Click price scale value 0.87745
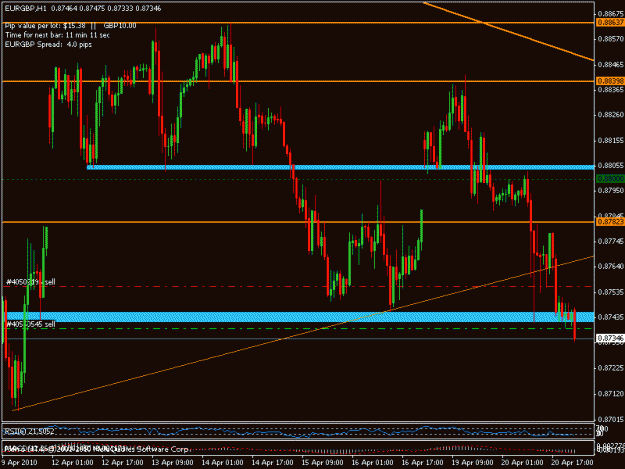The image size is (625, 469). [610, 241]
